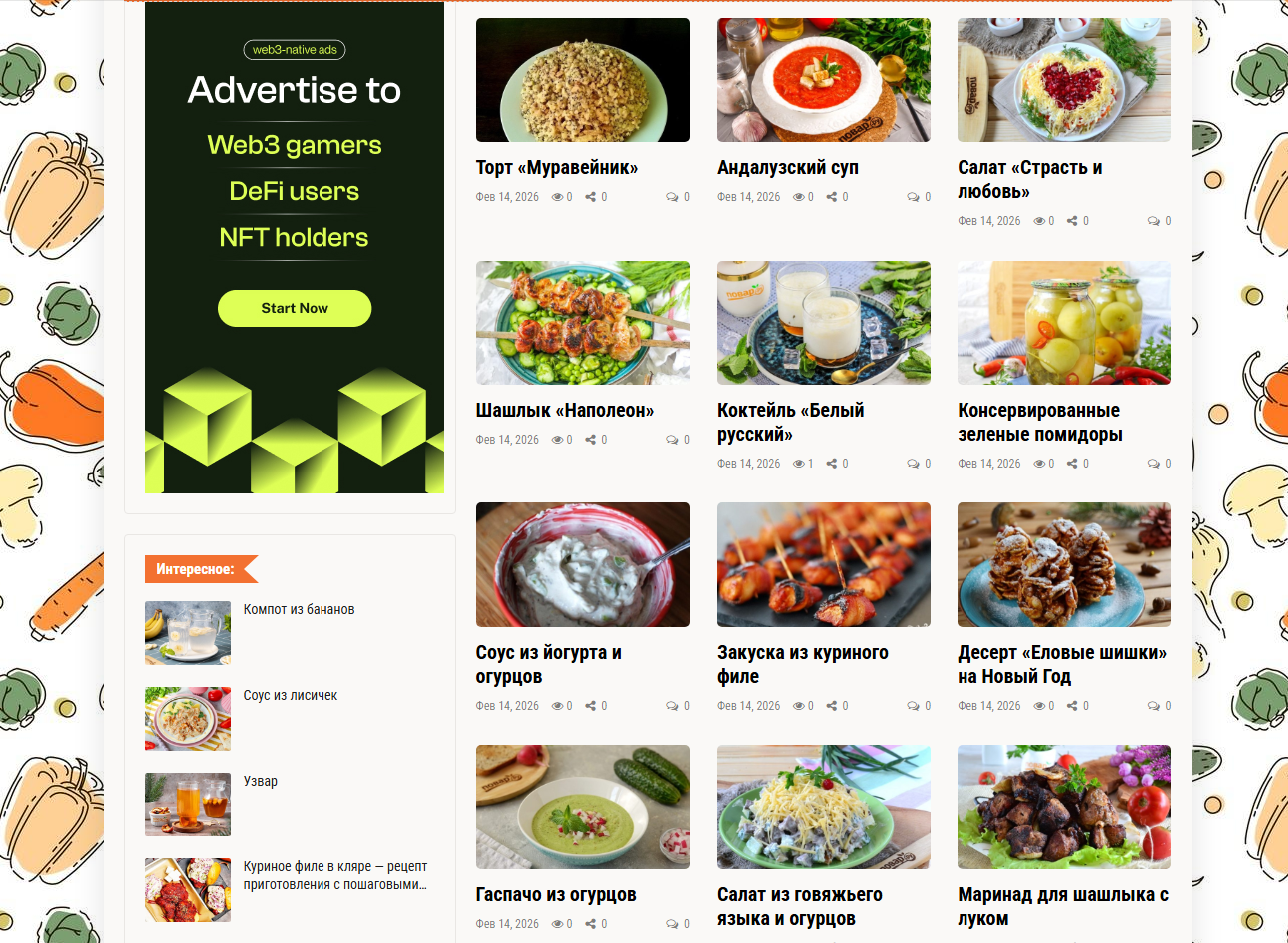
Task: Click comments icon under Соус из йогурта и огурцов
Action: (x=672, y=706)
